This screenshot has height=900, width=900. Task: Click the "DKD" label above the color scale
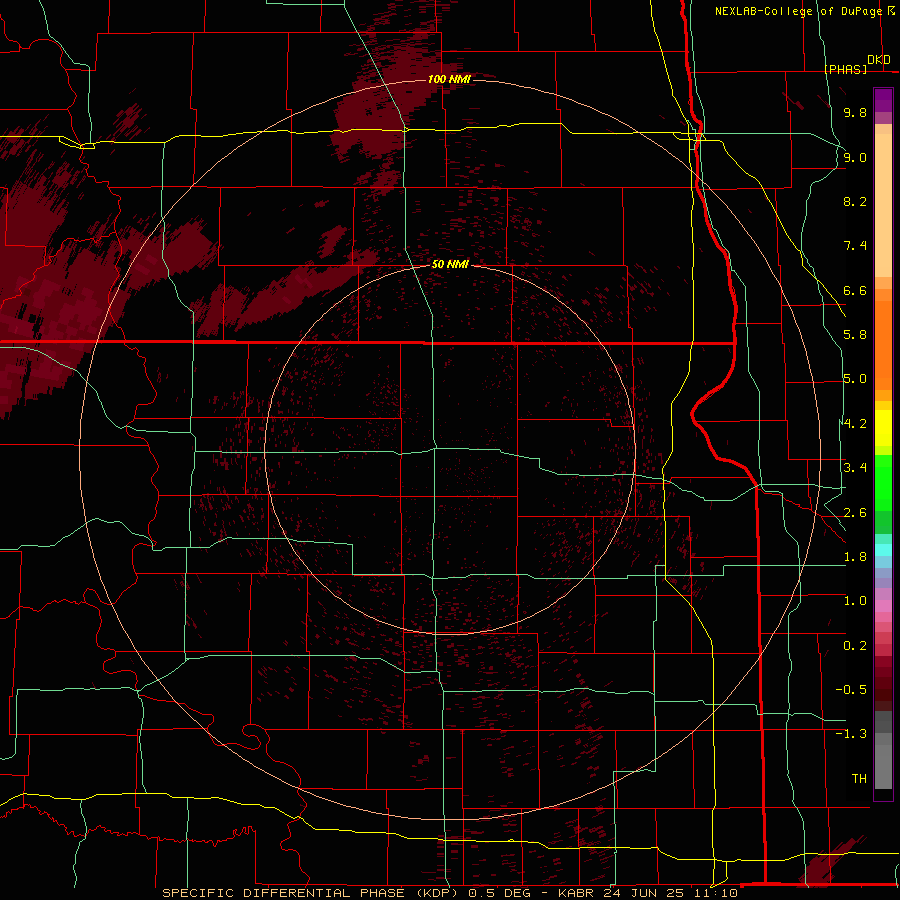[x=879, y=60]
